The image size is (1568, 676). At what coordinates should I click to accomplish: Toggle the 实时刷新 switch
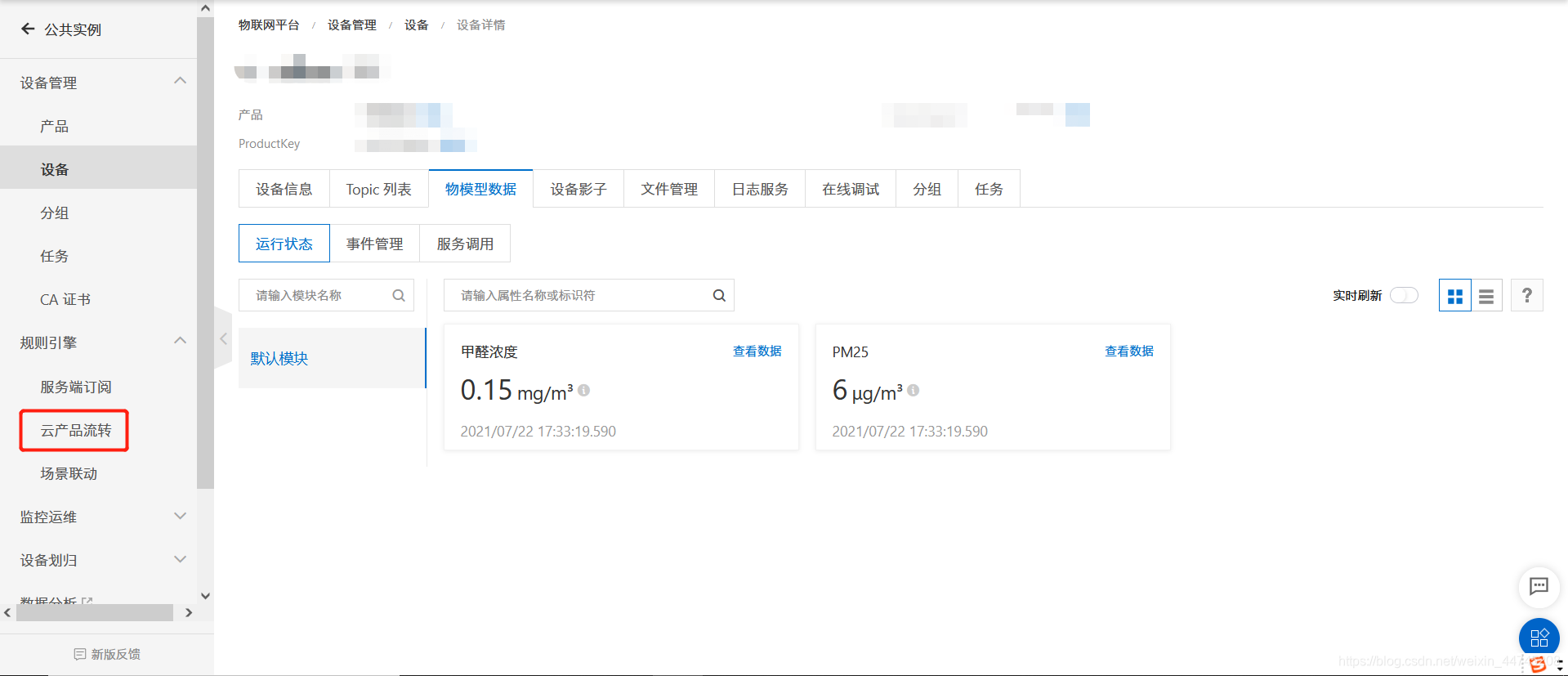tap(1404, 295)
